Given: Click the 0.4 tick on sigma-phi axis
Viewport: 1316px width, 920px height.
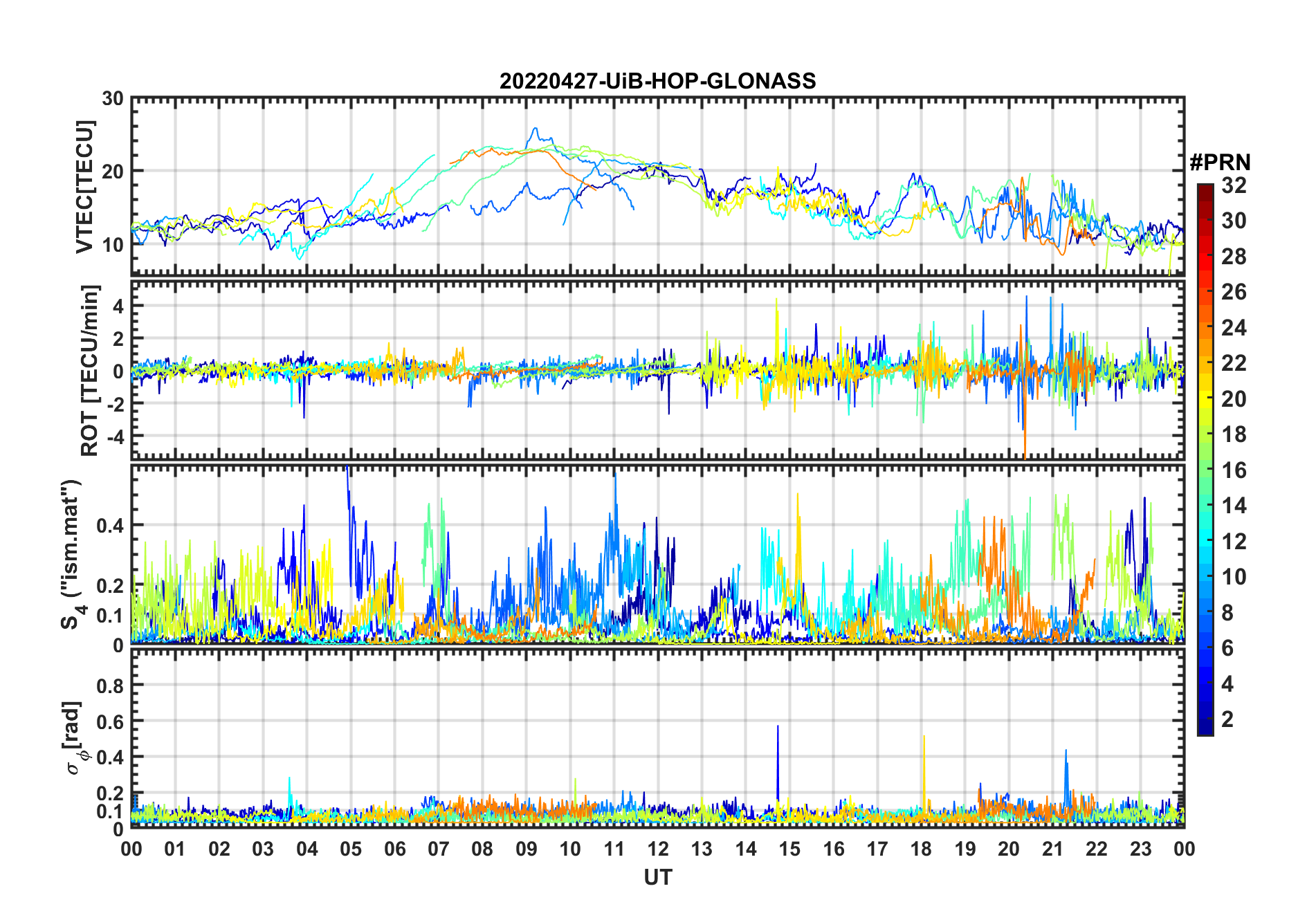Looking at the screenshot, I should 110,757.
